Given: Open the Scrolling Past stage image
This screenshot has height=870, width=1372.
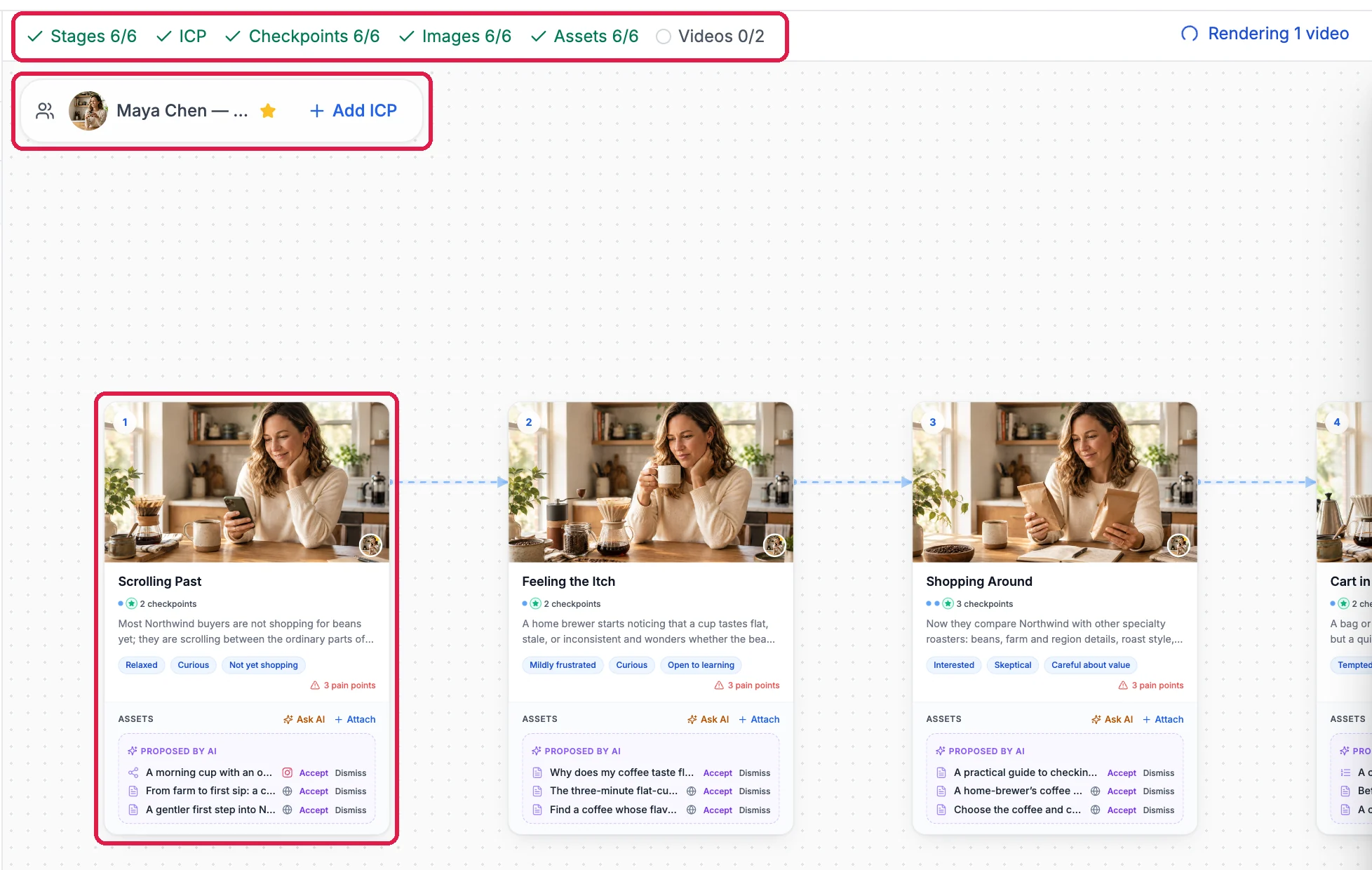Looking at the screenshot, I should (x=247, y=482).
